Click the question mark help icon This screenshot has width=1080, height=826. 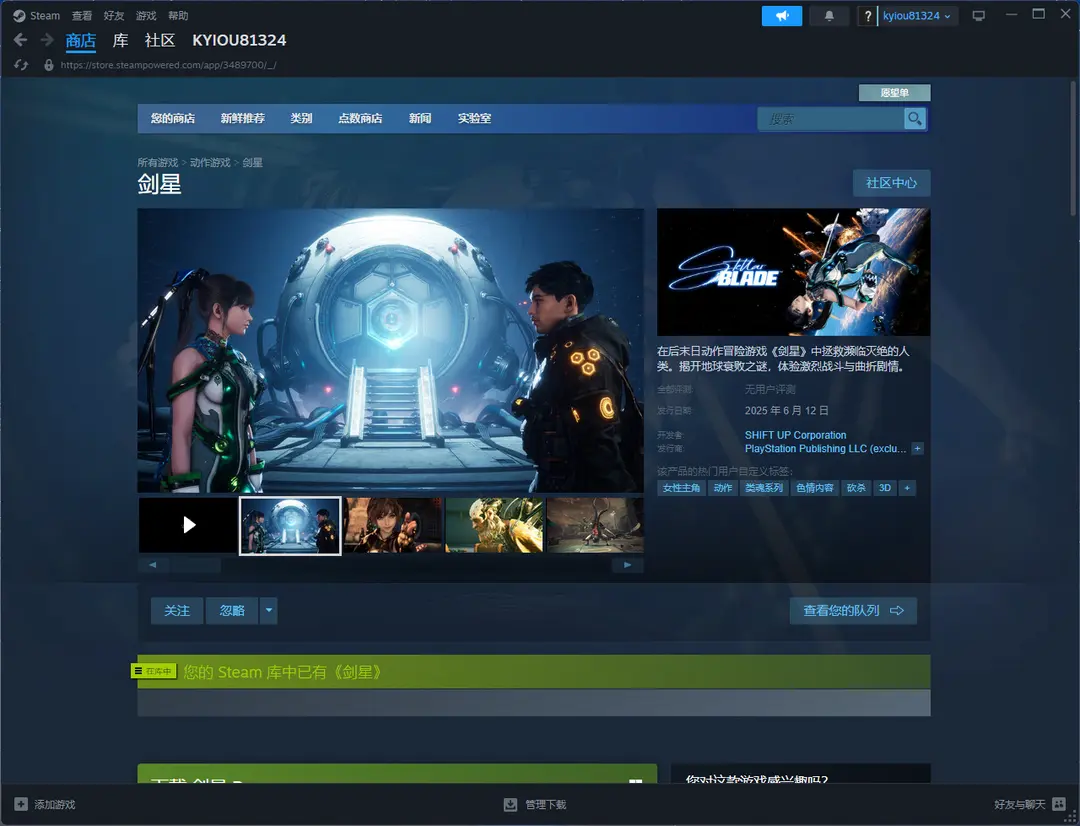[868, 16]
